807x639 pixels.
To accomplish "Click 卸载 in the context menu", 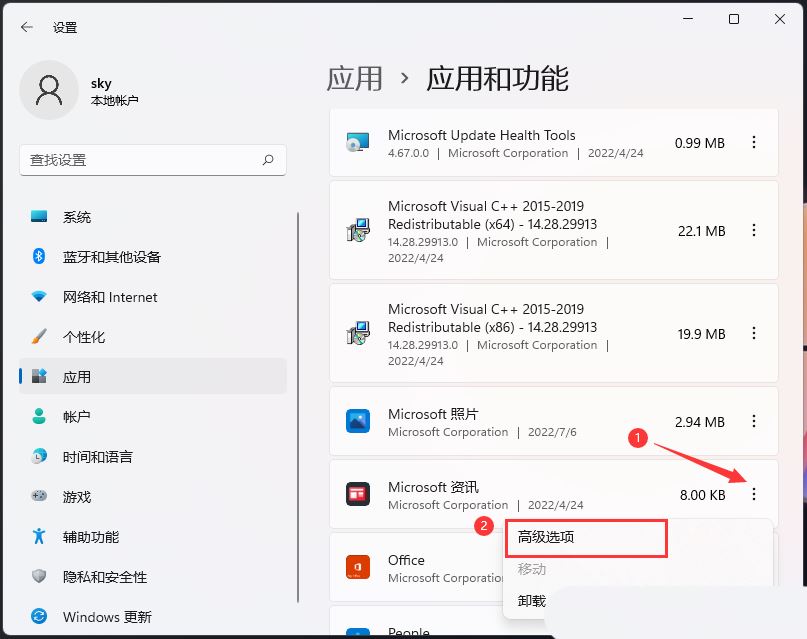I will pos(529,601).
